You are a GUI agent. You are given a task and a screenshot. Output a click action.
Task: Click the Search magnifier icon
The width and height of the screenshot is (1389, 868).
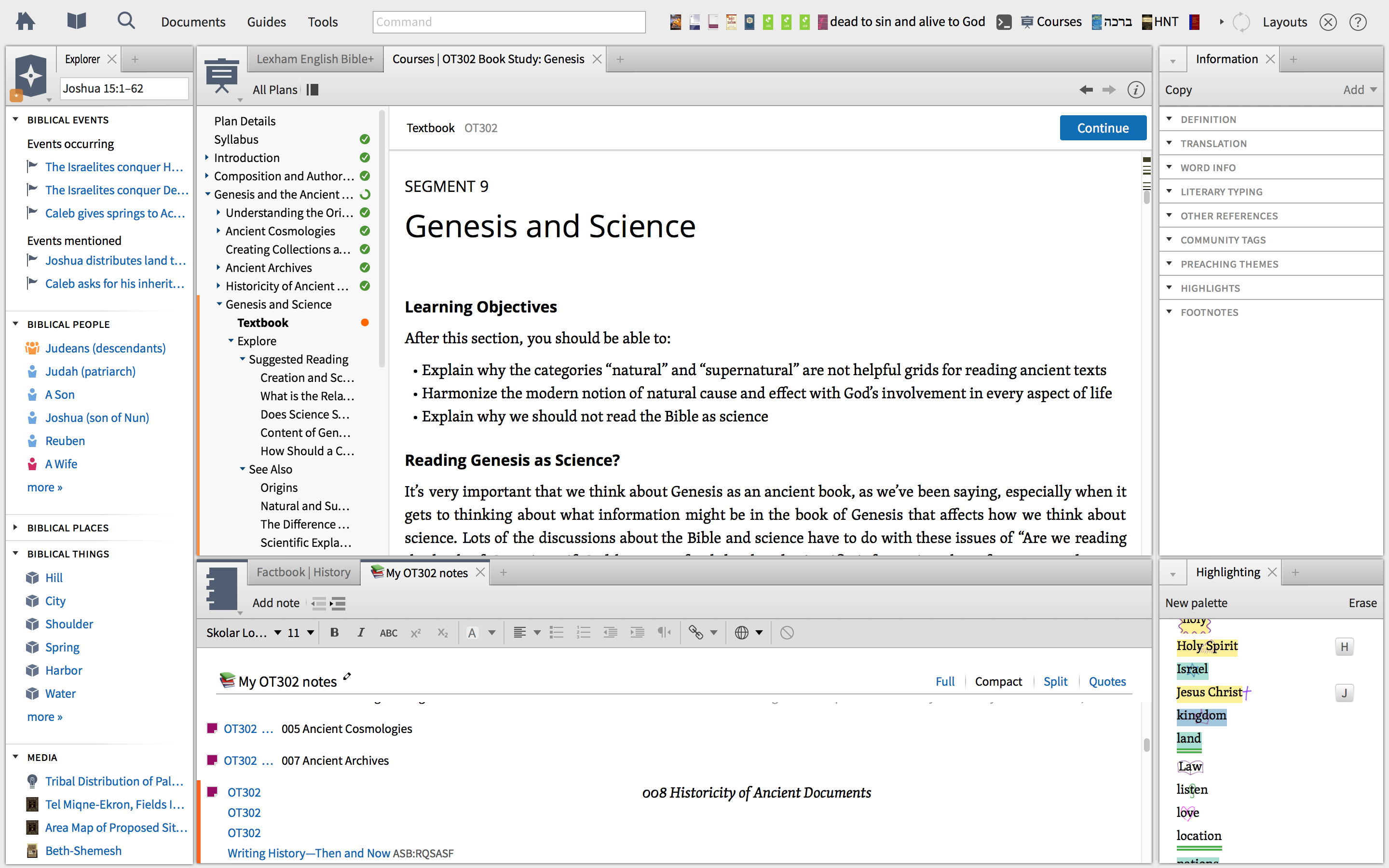126,21
